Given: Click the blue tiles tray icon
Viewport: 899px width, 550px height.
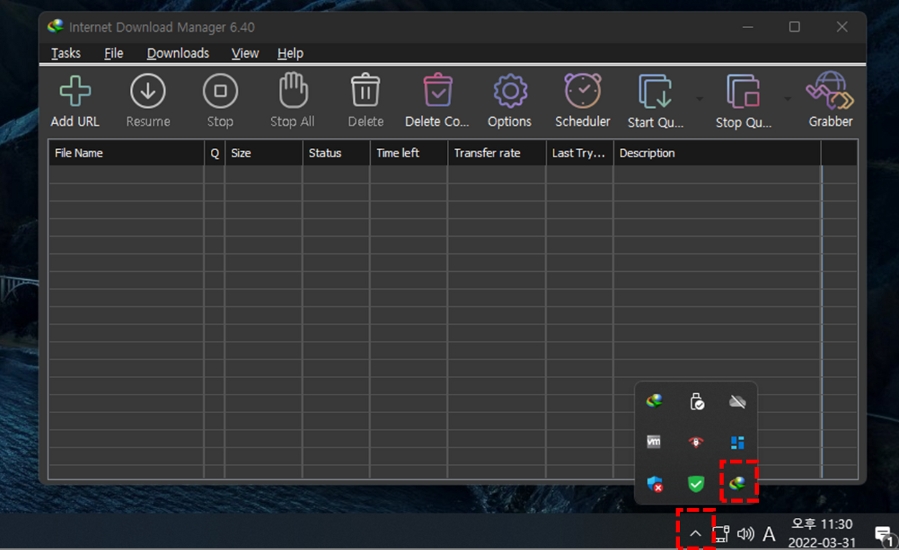Looking at the screenshot, I should click(x=737, y=442).
